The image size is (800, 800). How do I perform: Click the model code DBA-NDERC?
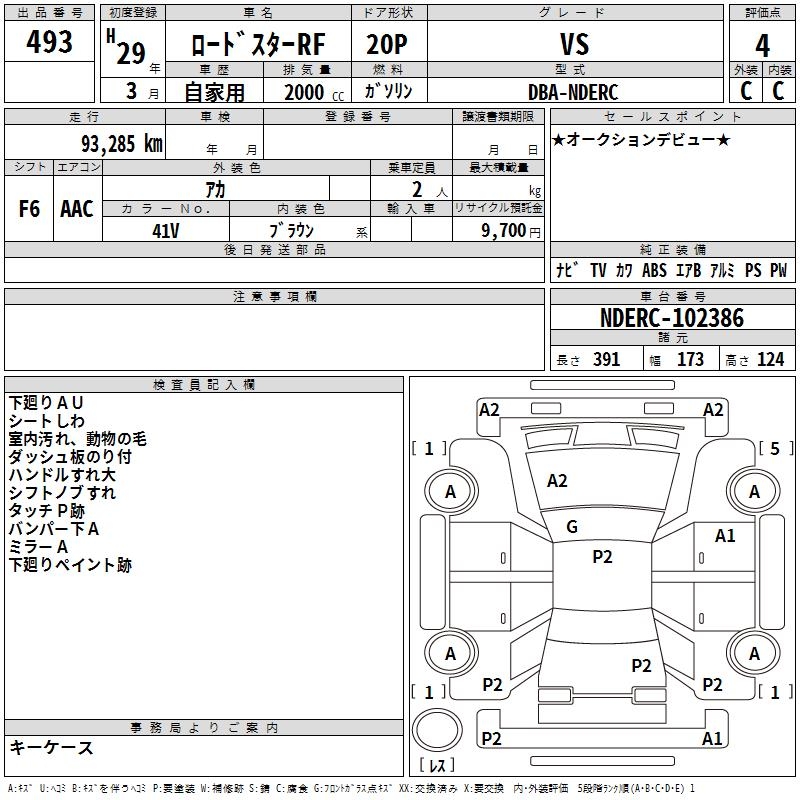pos(573,92)
